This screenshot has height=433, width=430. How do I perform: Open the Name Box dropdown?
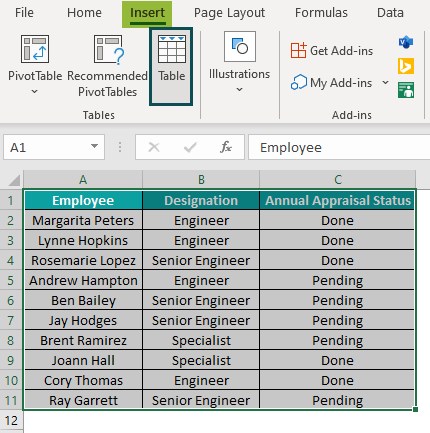(x=95, y=146)
